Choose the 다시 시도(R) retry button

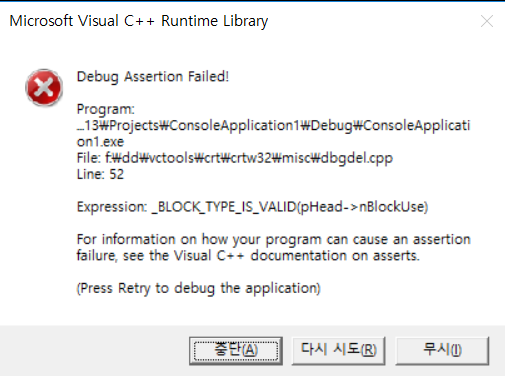[x=339, y=351]
